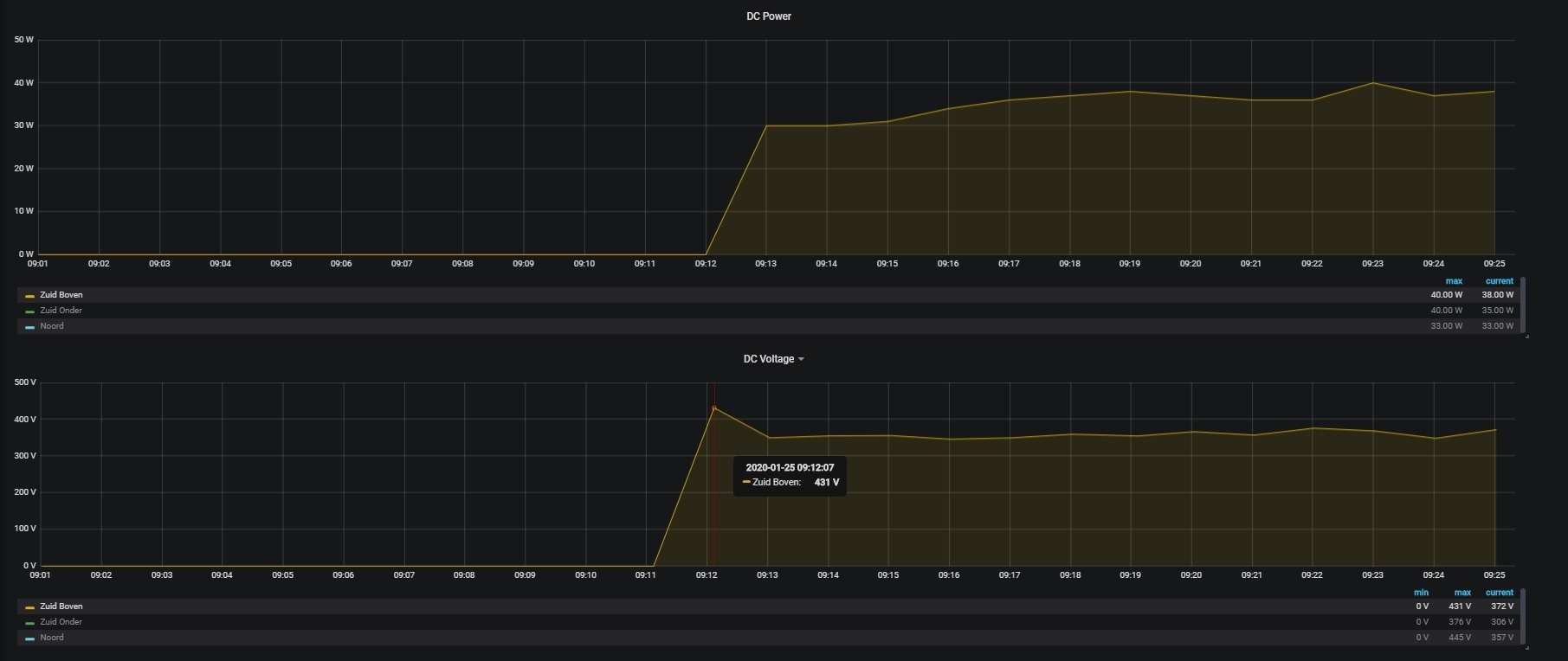Image resolution: width=1568 pixels, height=661 pixels.
Task: Sort DC Voltage legend by min column
Action: [x=1421, y=593]
